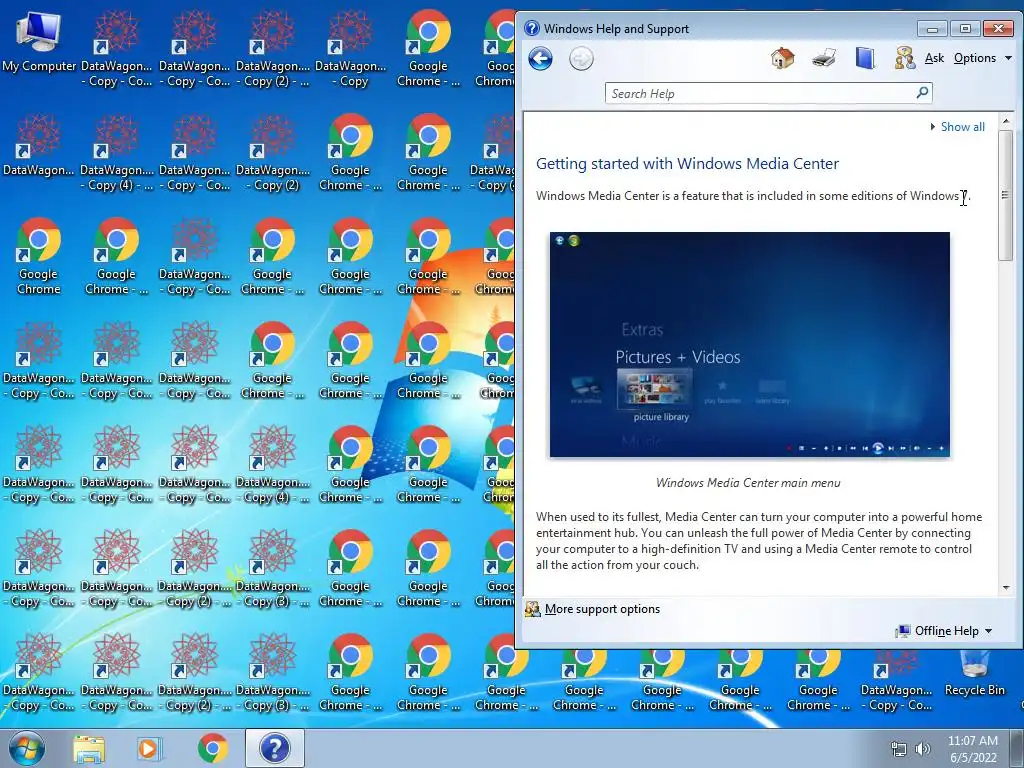Image resolution: width=1024 pixels, height=768 pixels.
Task: Click the Ask text label in Help toolbar
Action: (935, 58)
